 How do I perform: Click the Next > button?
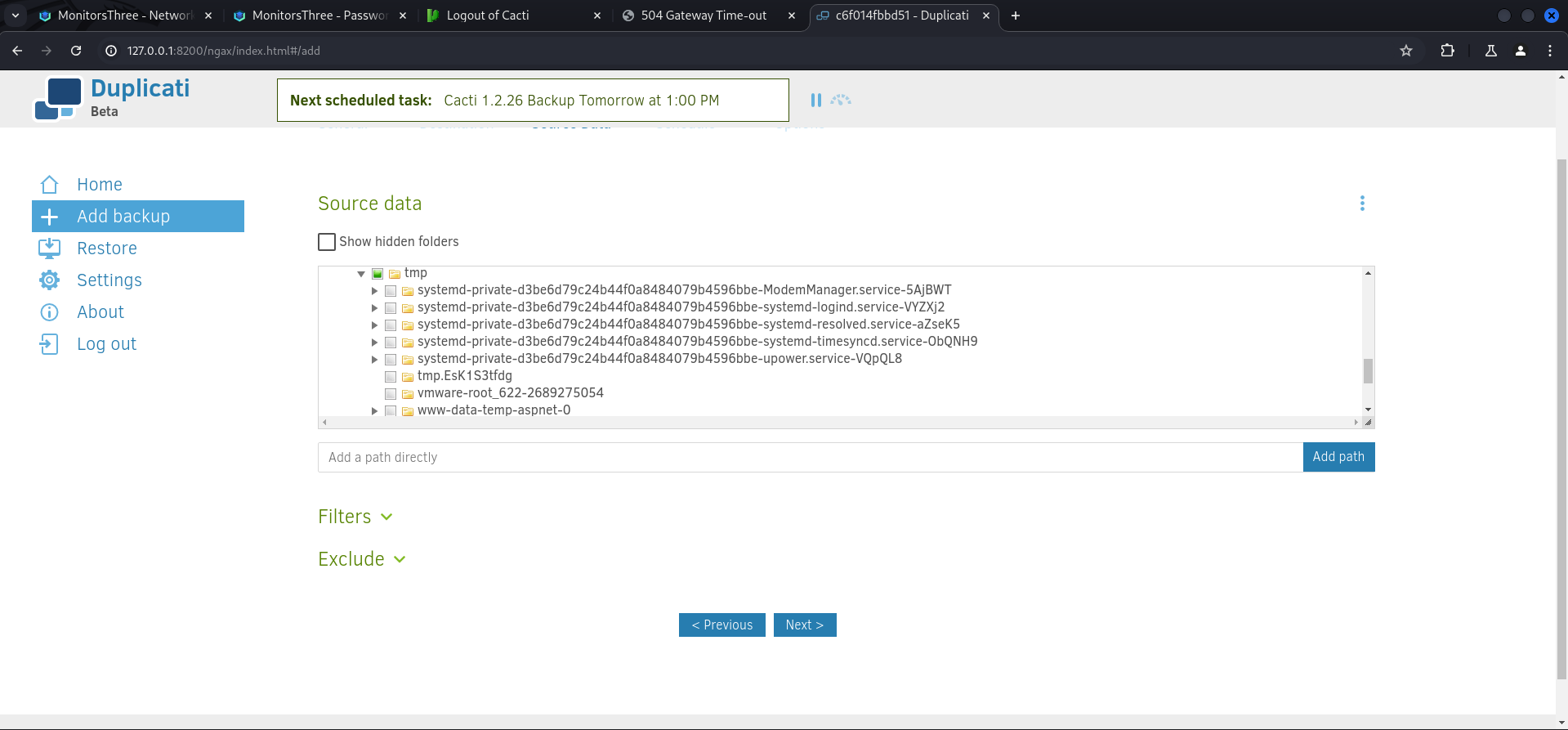(x=804, y=625)
